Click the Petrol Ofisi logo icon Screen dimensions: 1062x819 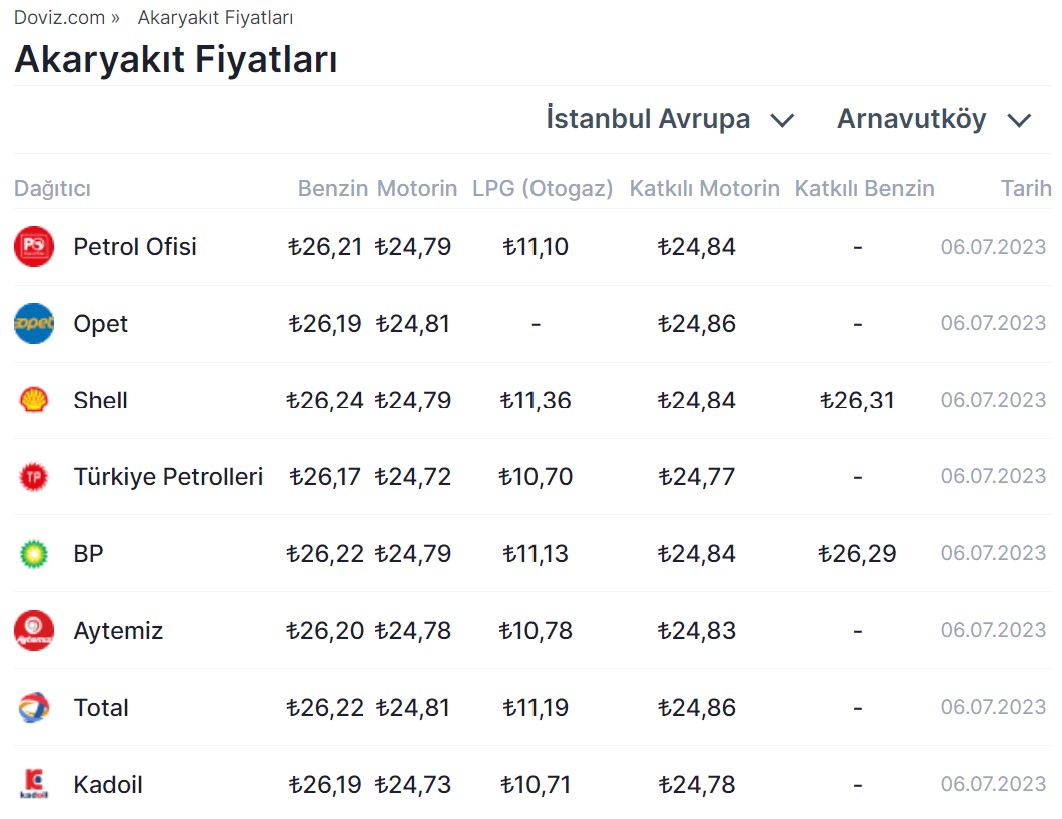pyautogui.click(x=34, y=247)
